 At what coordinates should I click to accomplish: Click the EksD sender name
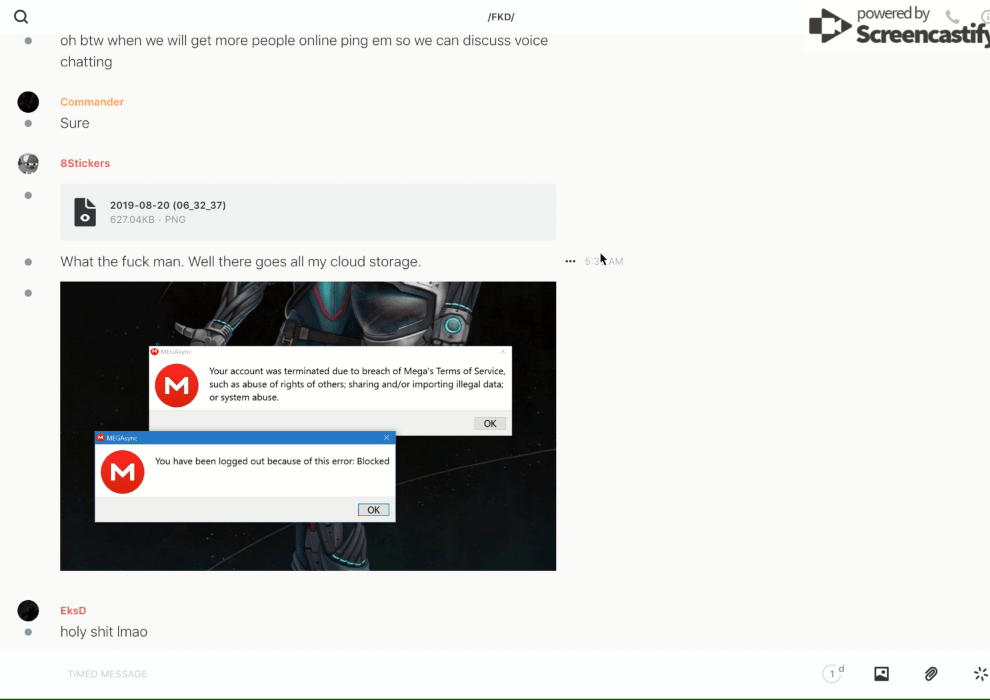[73, 610]
